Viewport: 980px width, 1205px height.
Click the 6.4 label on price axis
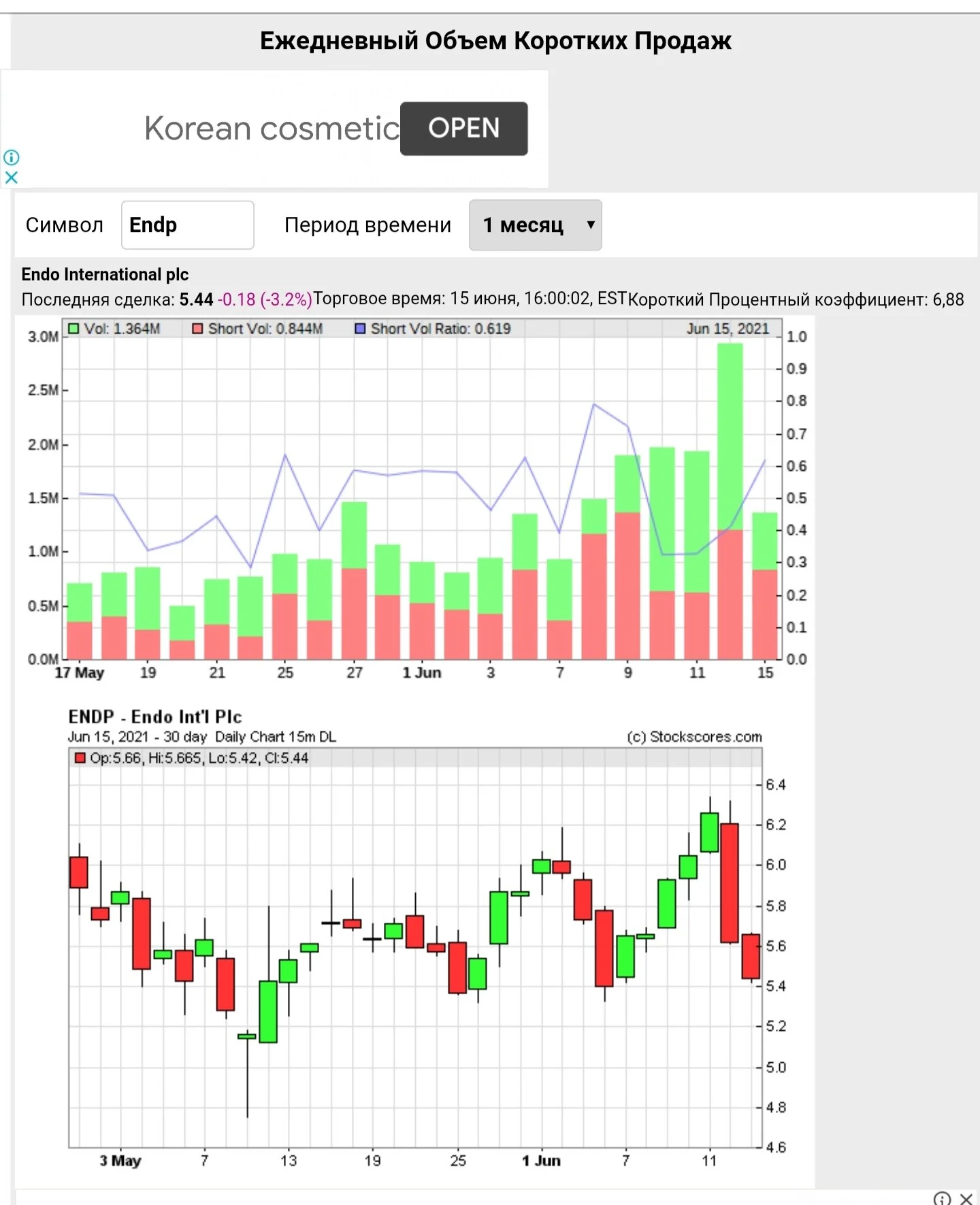pos(776,785)
